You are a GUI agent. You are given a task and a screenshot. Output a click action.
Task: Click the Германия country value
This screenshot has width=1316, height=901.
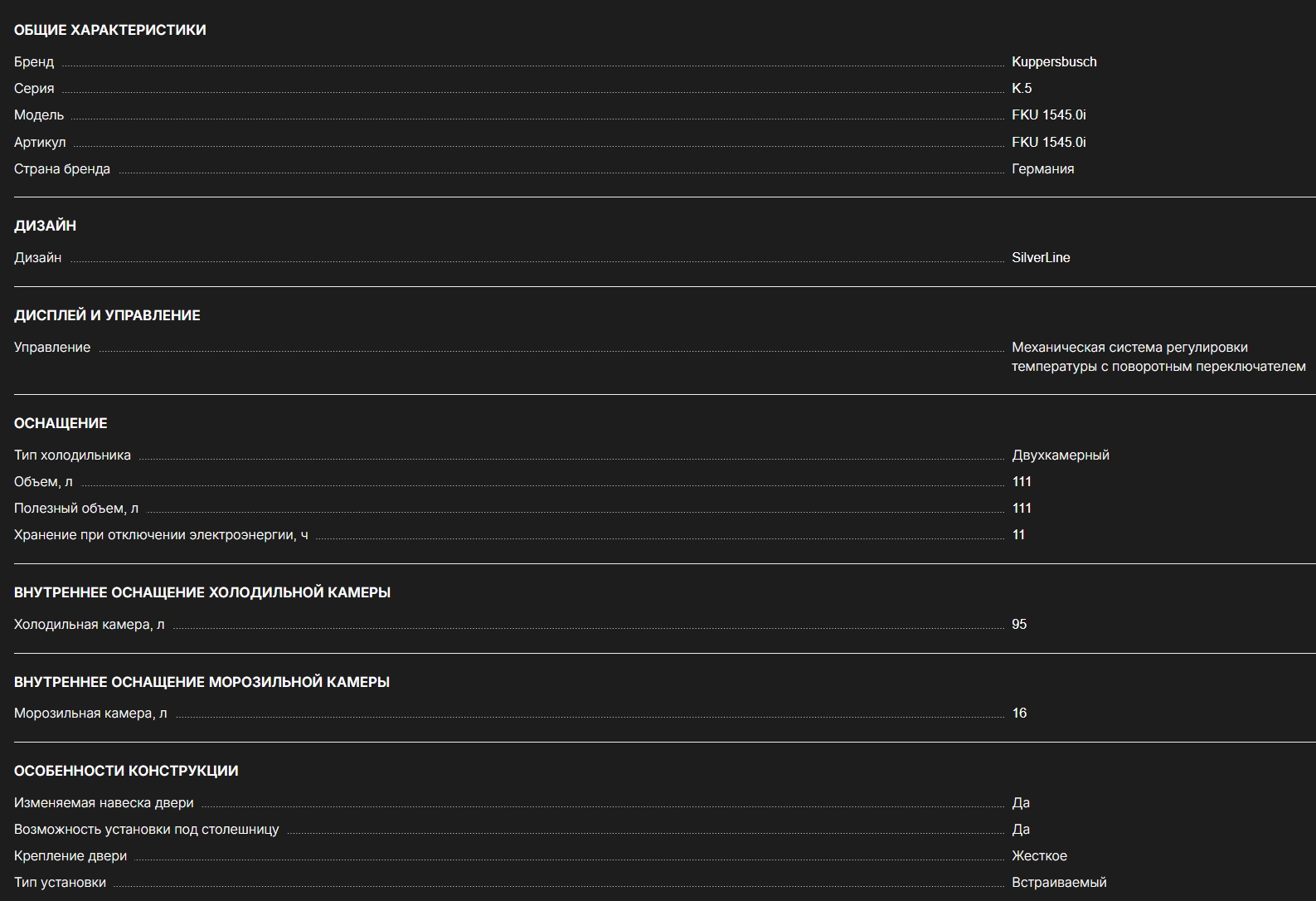(x=1042, y=169)
